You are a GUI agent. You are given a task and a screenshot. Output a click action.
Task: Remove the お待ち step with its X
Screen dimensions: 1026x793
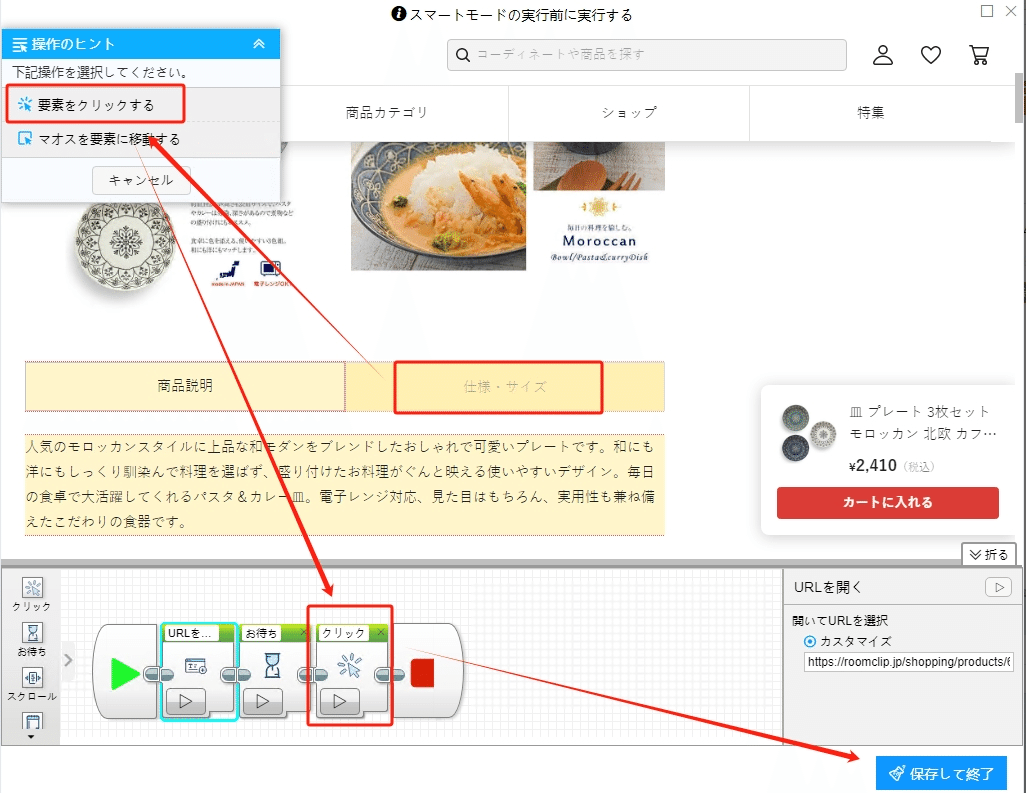[x=303, y=632]
